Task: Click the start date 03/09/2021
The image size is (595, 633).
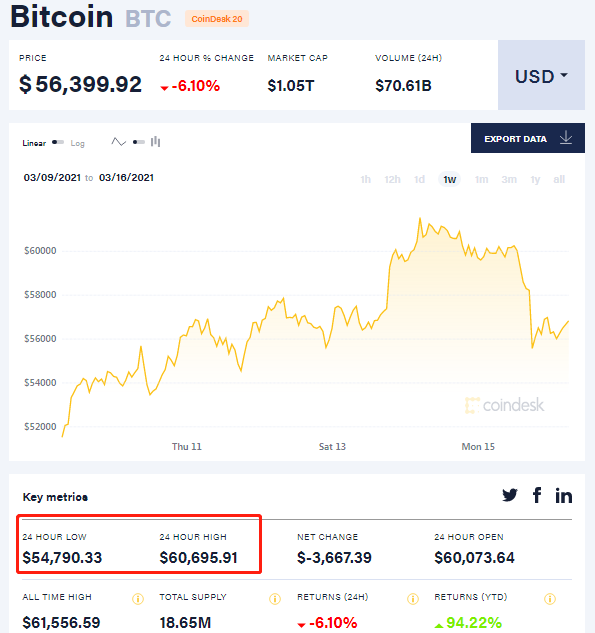Action: 52,178
